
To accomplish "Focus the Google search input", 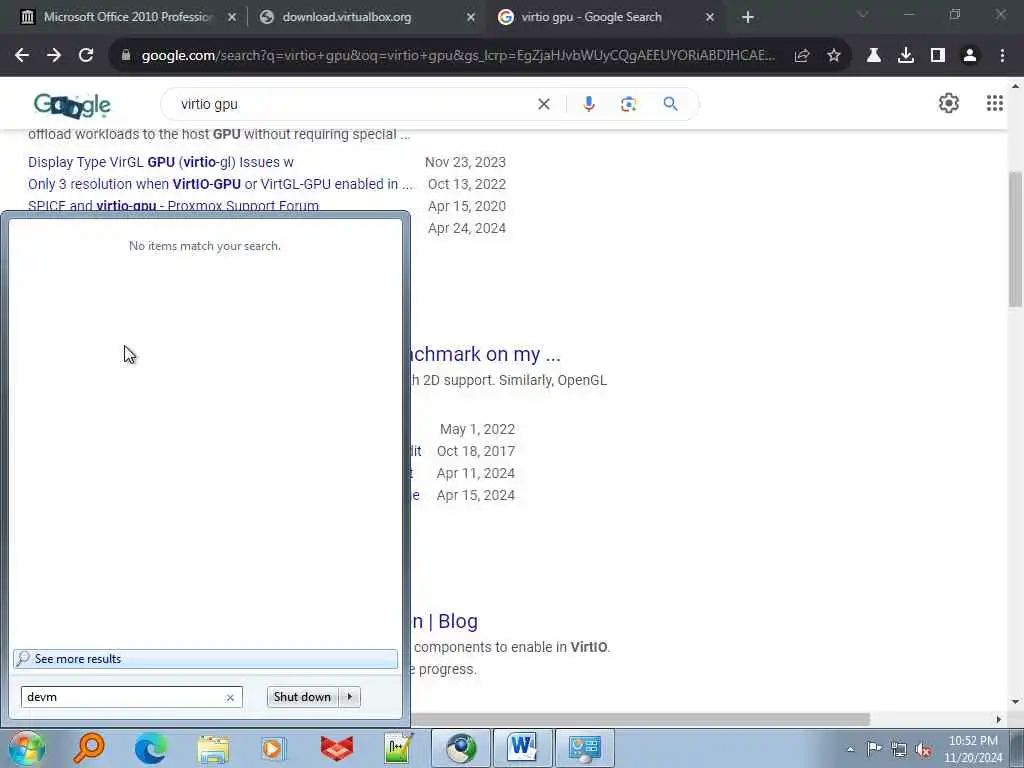I will [x=353, y=104].
